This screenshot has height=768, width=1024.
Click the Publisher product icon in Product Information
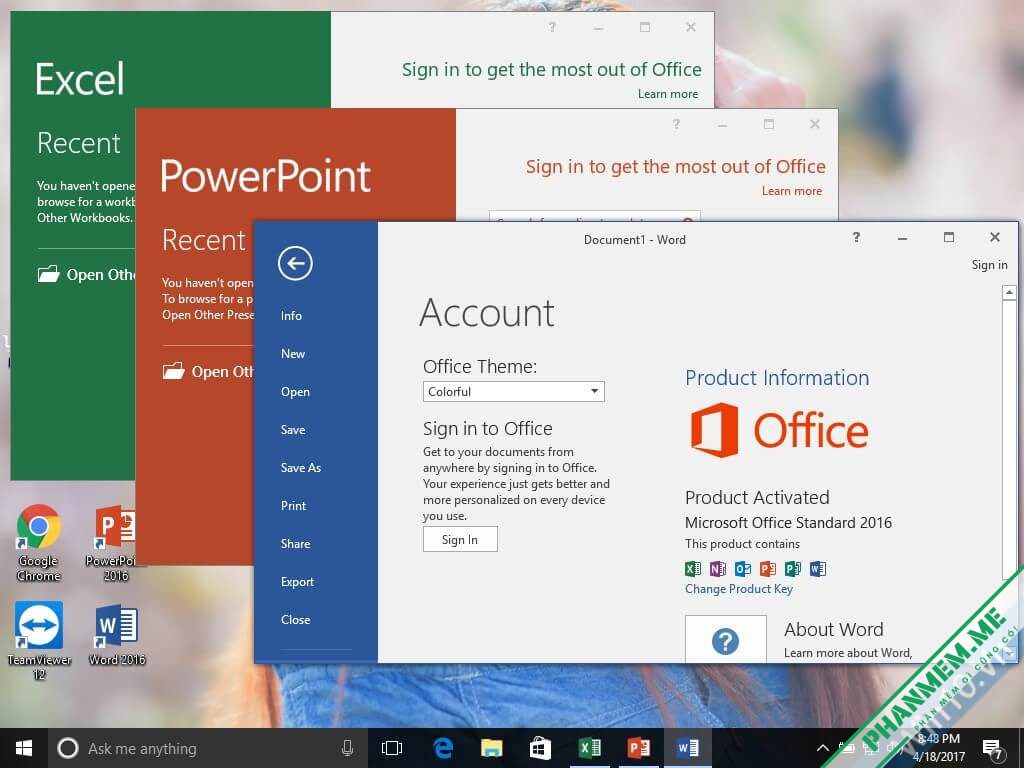(793, 569)
